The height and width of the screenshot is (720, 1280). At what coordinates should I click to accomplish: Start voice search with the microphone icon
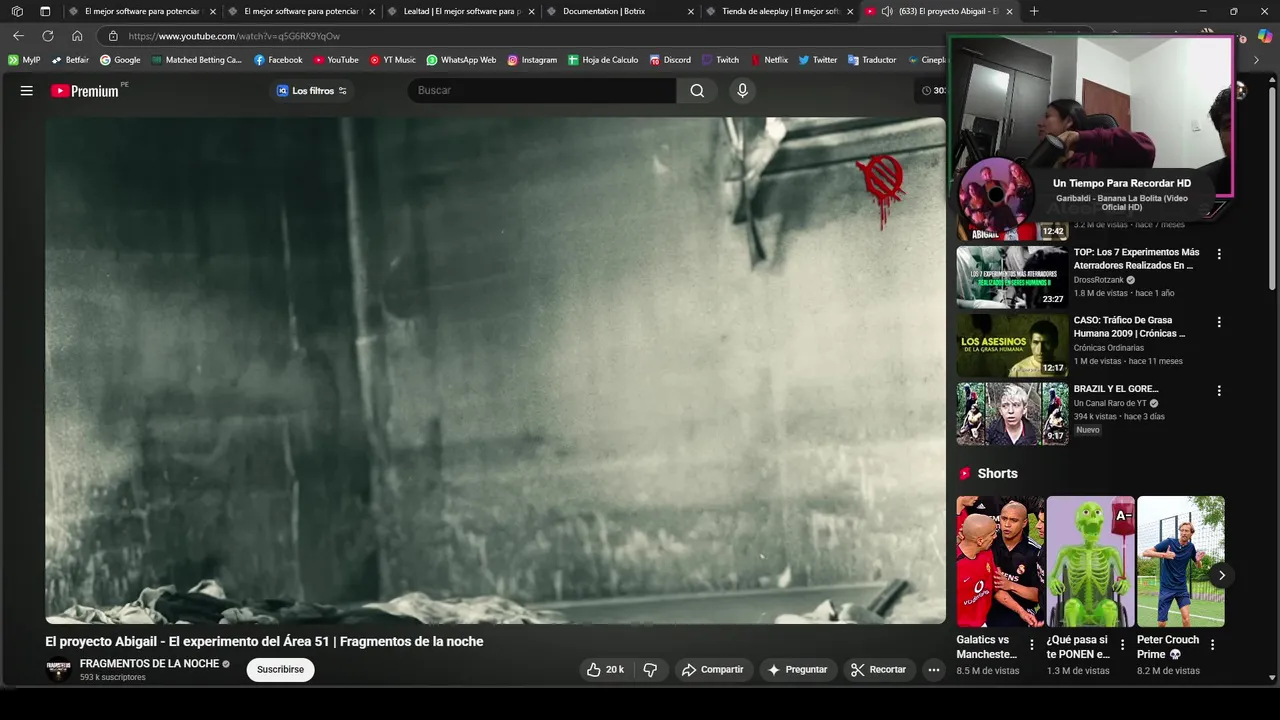pos(742,90)
